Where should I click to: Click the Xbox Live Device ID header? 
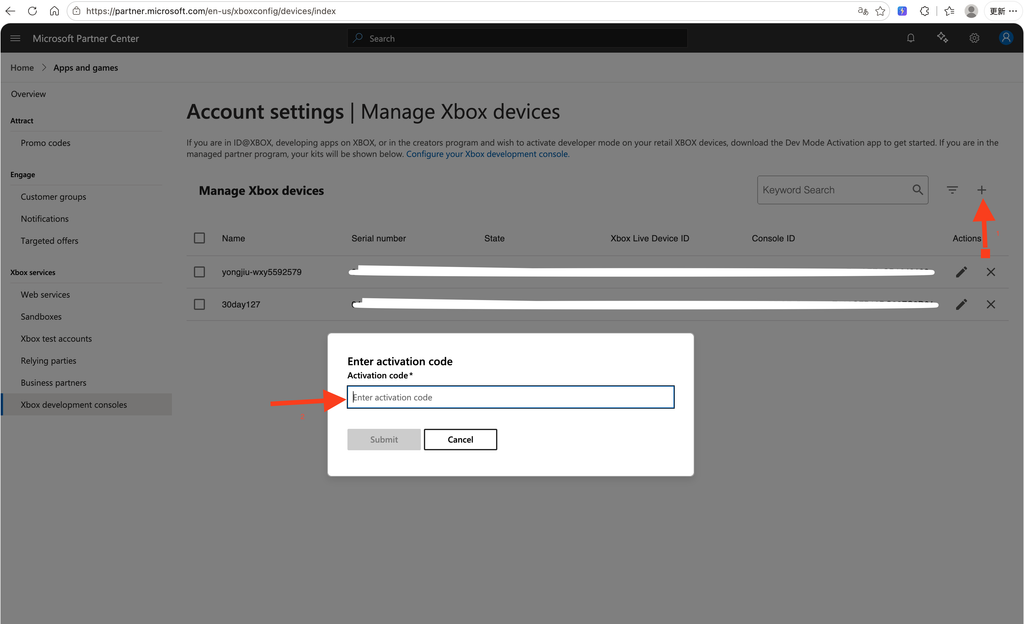(x=650, y=238)
